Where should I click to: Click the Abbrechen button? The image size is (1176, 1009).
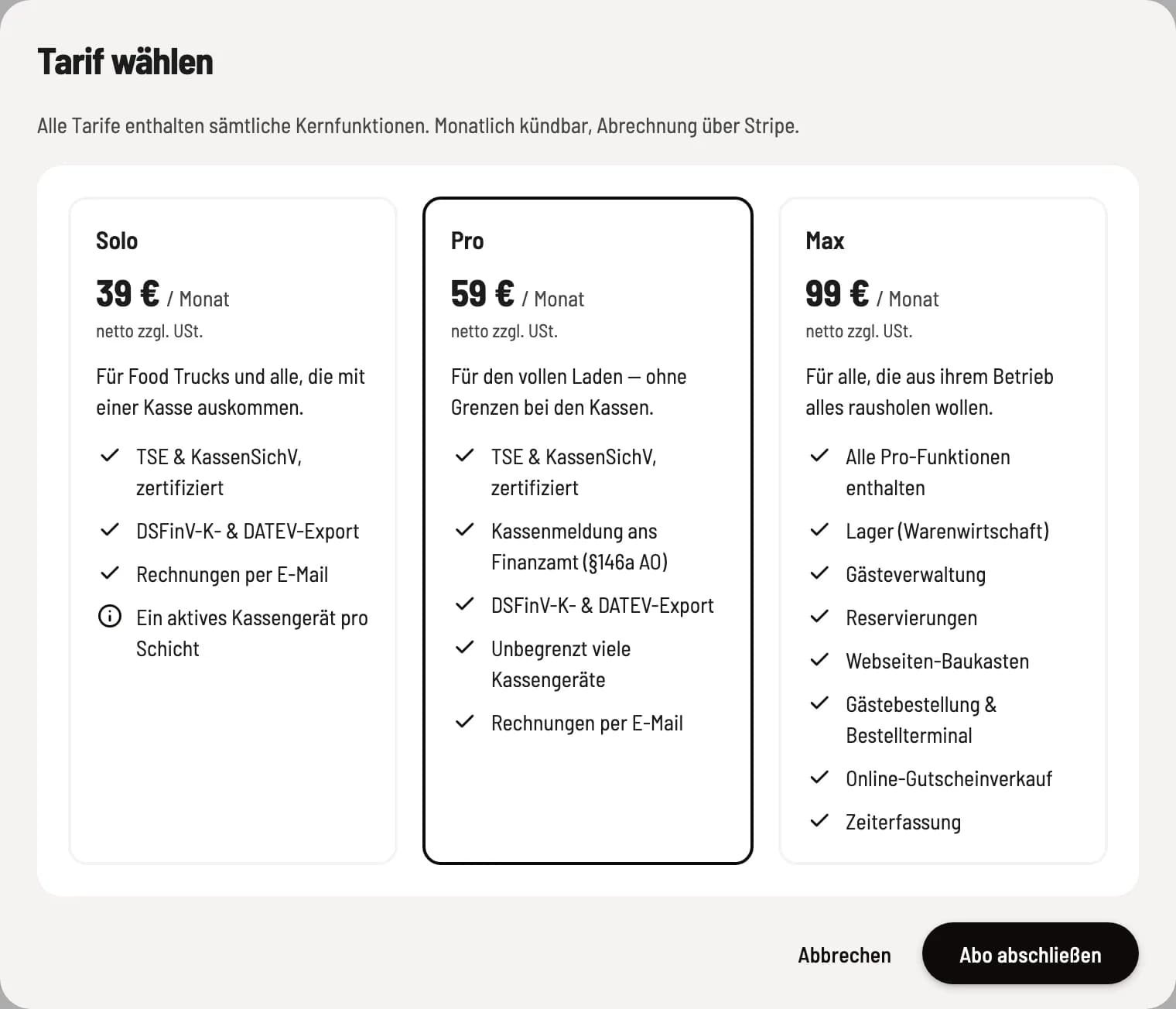click(844, 956)
